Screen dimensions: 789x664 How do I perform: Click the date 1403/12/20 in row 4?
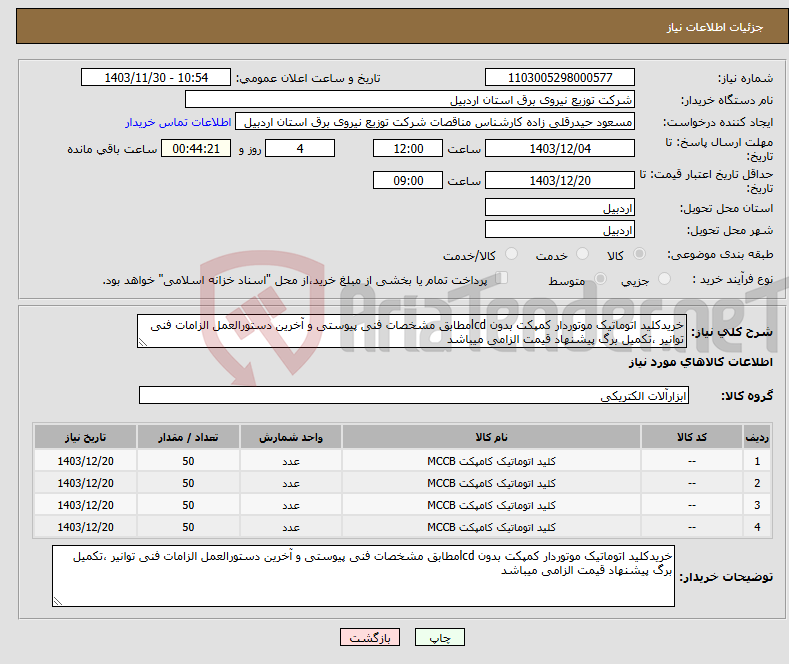[x=86, y=527]
